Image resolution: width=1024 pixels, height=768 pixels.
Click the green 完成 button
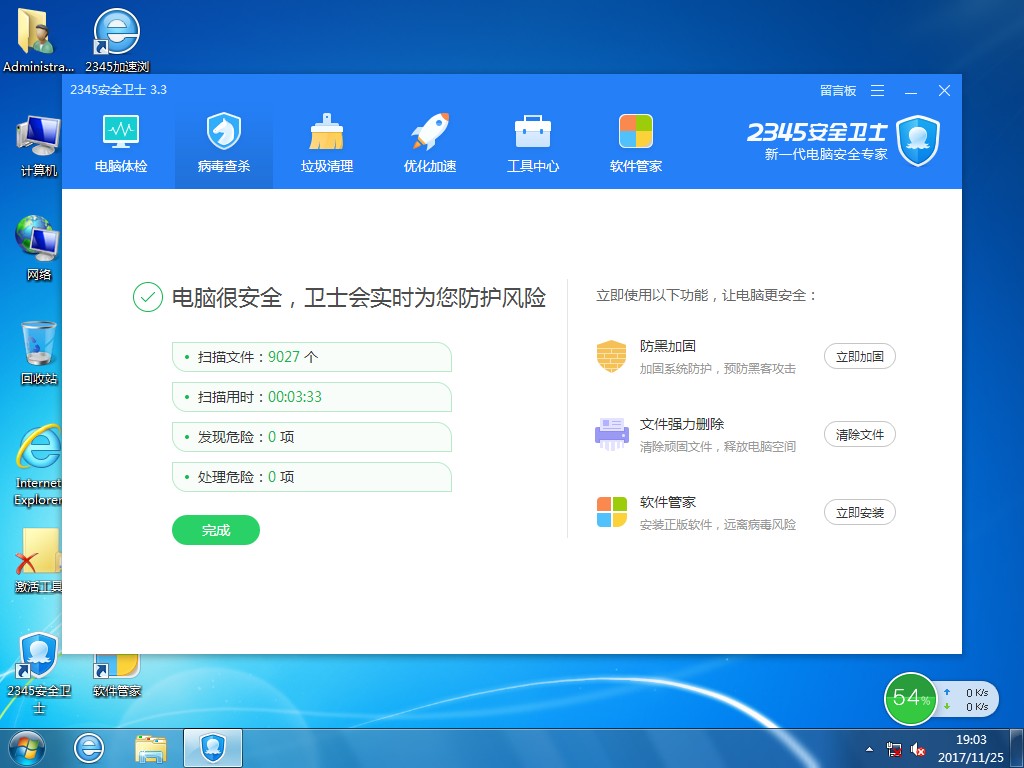pyautogui.click(x=216, y=530)
